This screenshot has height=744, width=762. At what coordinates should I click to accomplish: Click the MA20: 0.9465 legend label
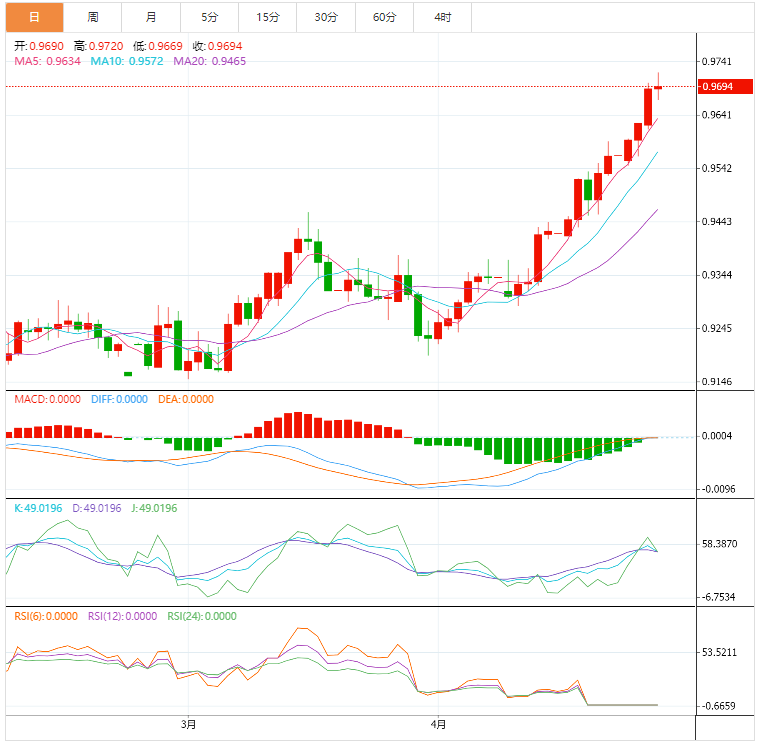(210, 61)
